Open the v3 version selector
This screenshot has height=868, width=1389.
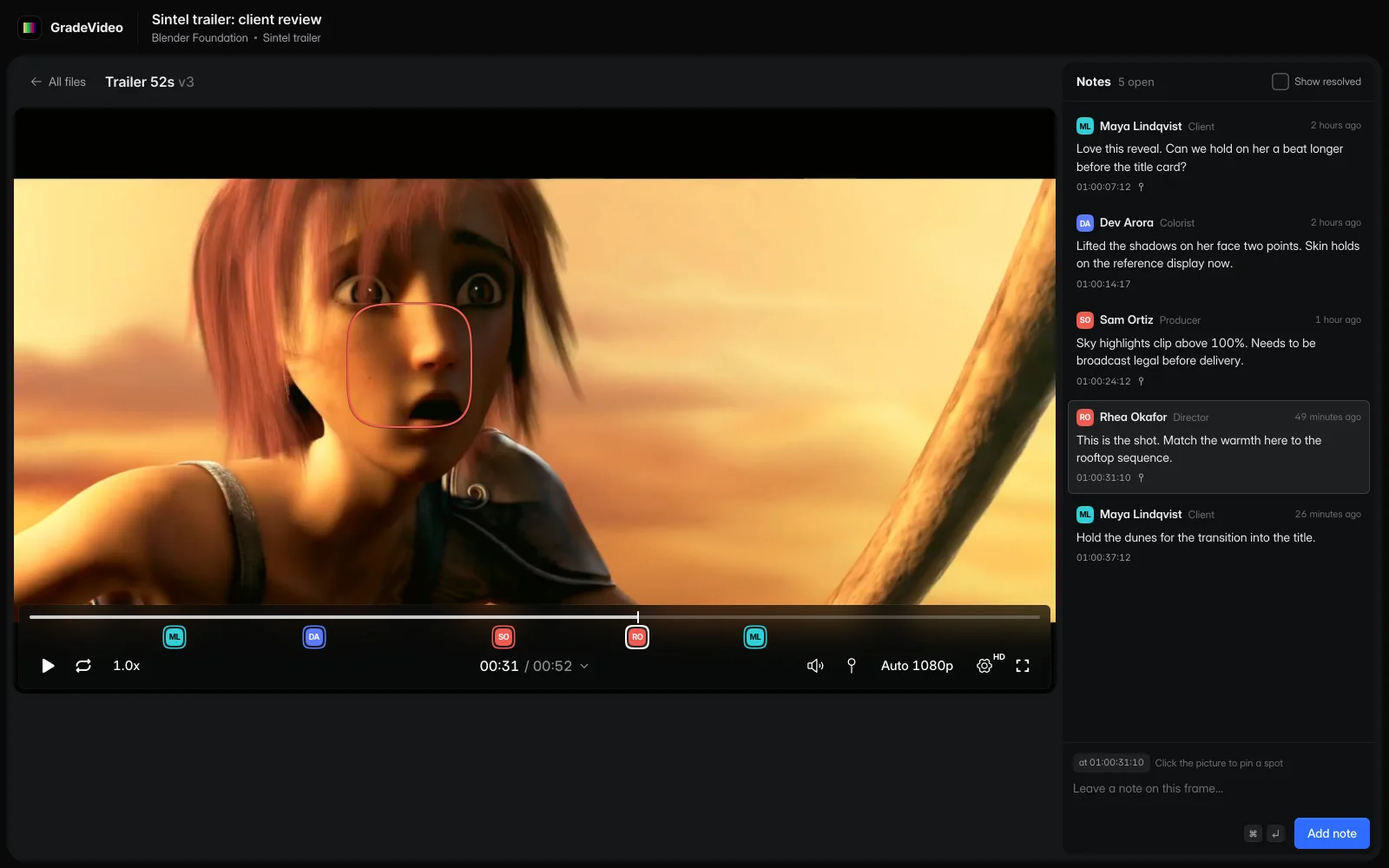point(186,82)
